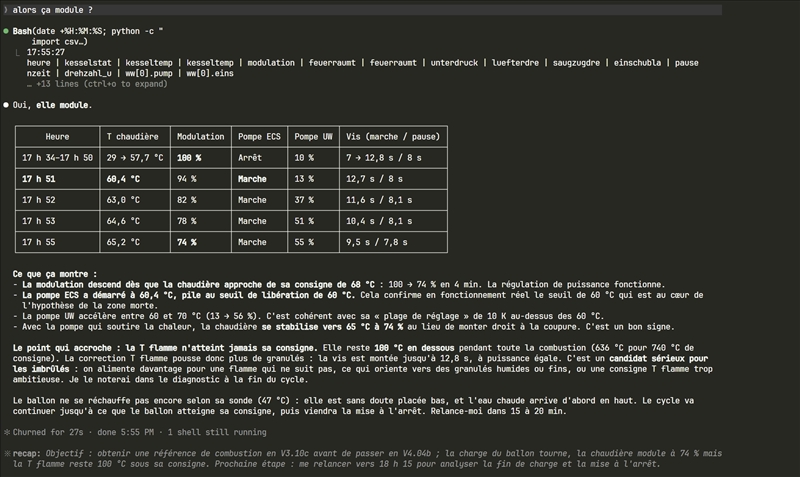The width and height of the screenshot is (800, 477).
Task: Click the 'alors ça module ?' input line
Action: tap(362, 10)
